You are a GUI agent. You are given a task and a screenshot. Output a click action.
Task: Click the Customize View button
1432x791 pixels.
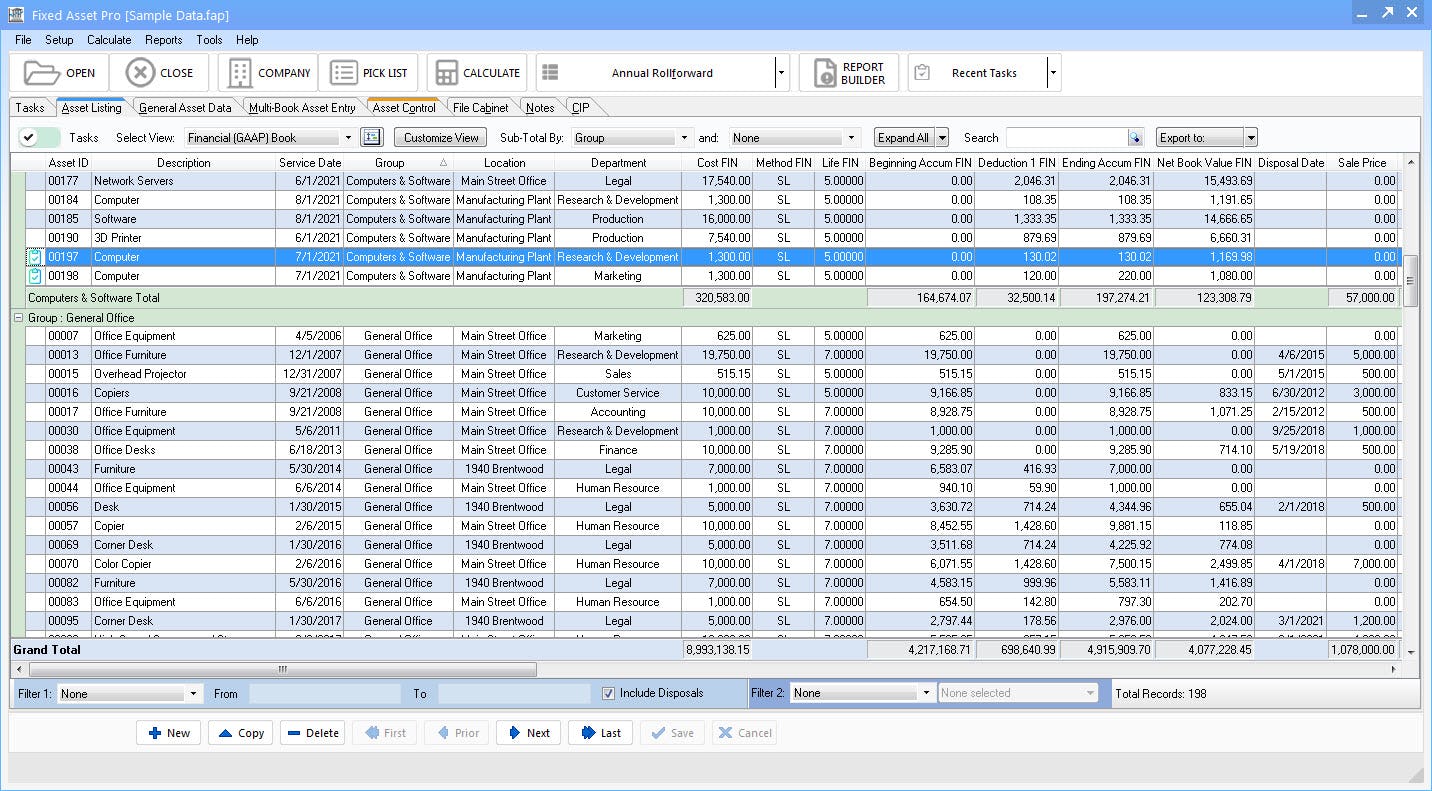click(x=440, y=137)
